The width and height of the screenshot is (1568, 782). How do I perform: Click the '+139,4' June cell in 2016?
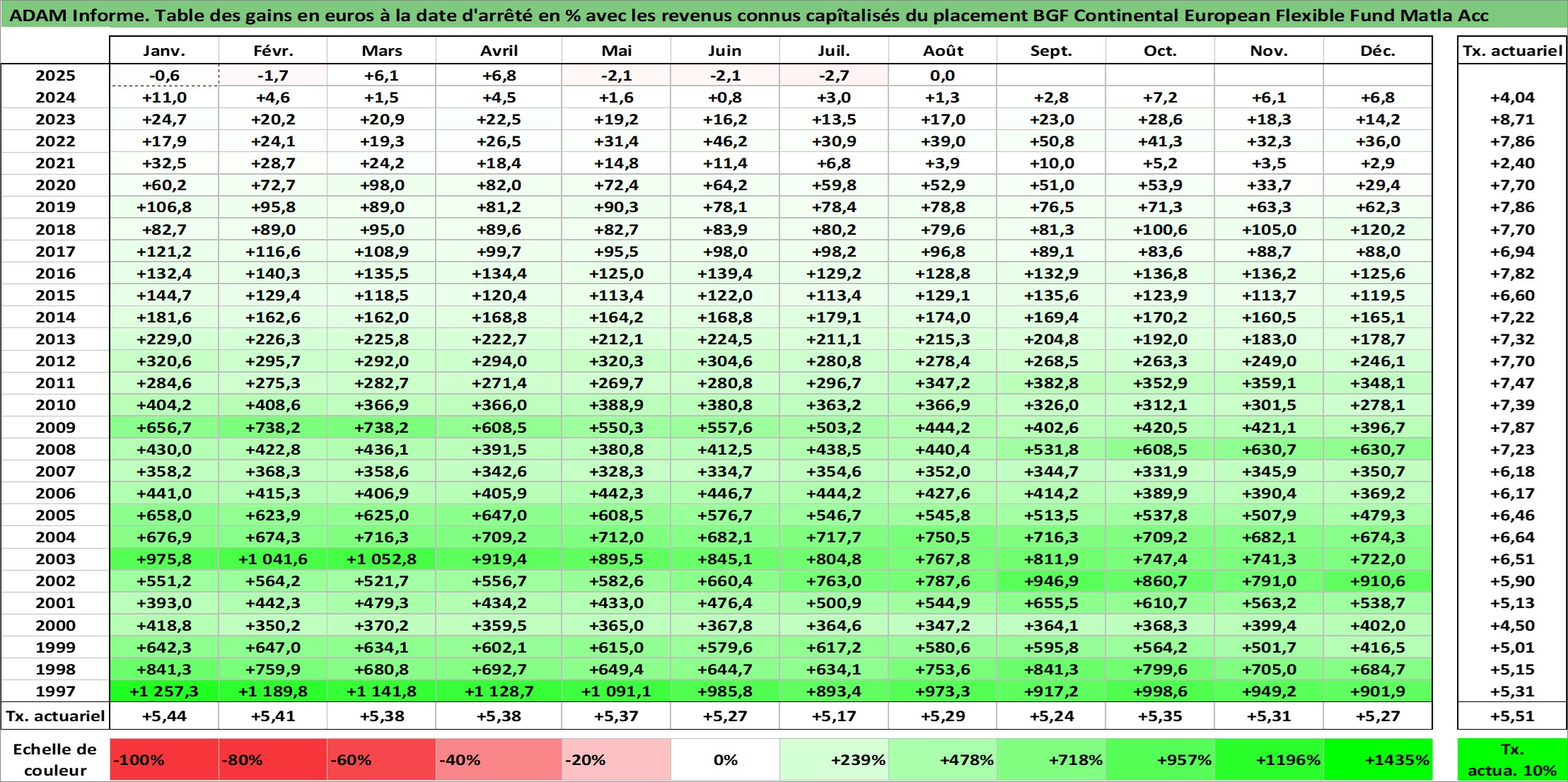[725, 274]
